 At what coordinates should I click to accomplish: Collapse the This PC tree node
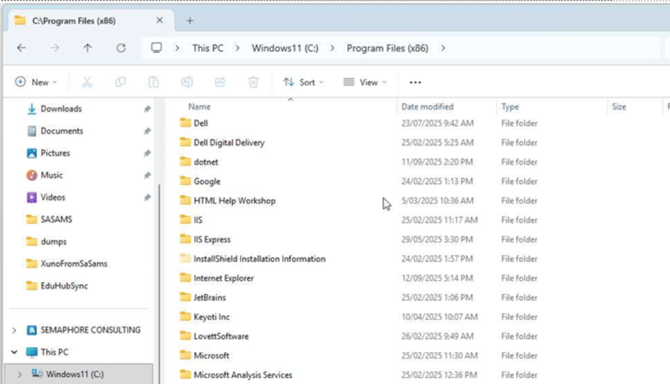tap(14, 352)
